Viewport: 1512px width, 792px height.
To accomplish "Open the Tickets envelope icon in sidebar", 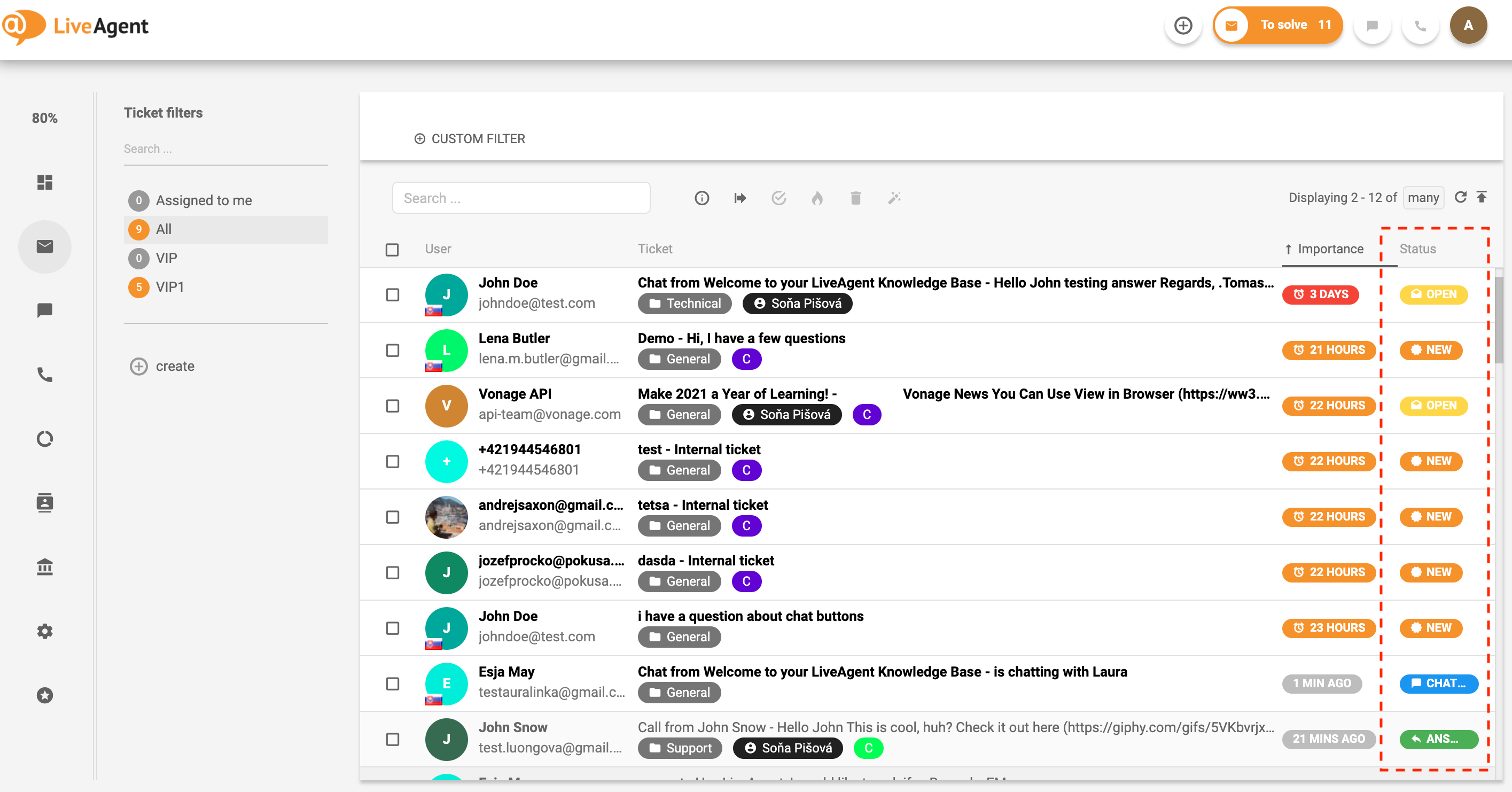I will point(44,246).
